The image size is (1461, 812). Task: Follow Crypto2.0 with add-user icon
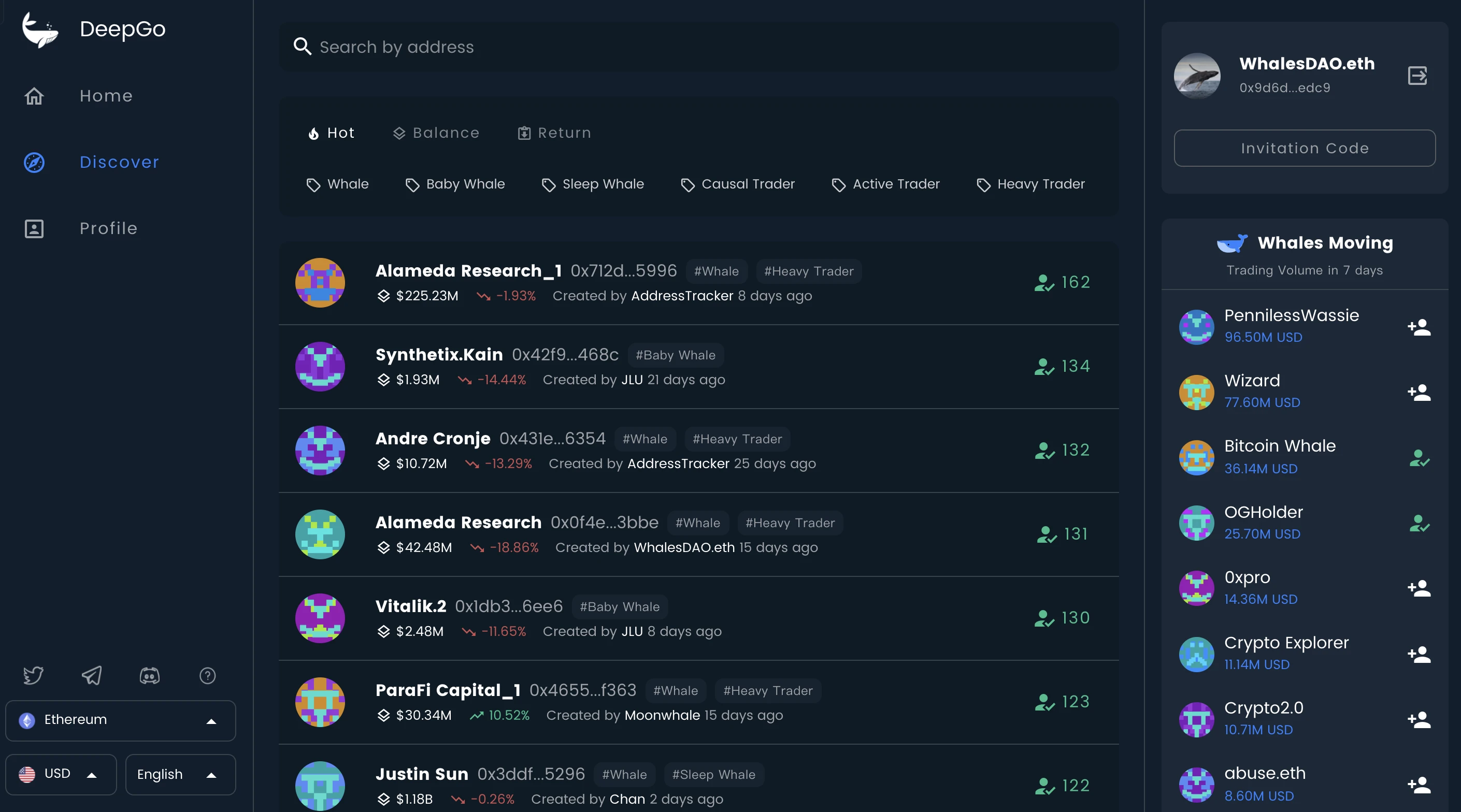point(1419,720)
